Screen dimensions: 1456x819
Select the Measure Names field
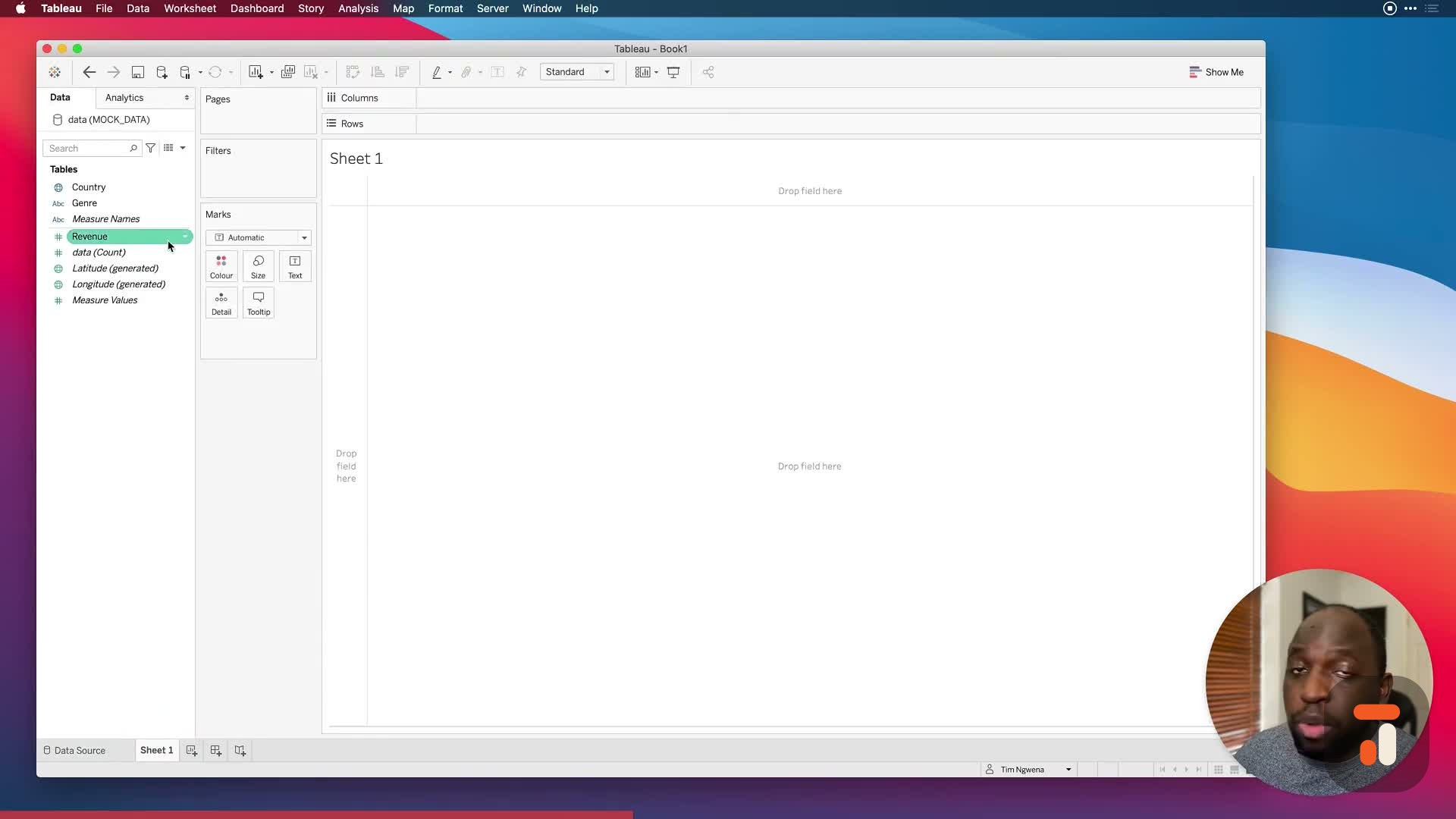click(x=105, y=219)
